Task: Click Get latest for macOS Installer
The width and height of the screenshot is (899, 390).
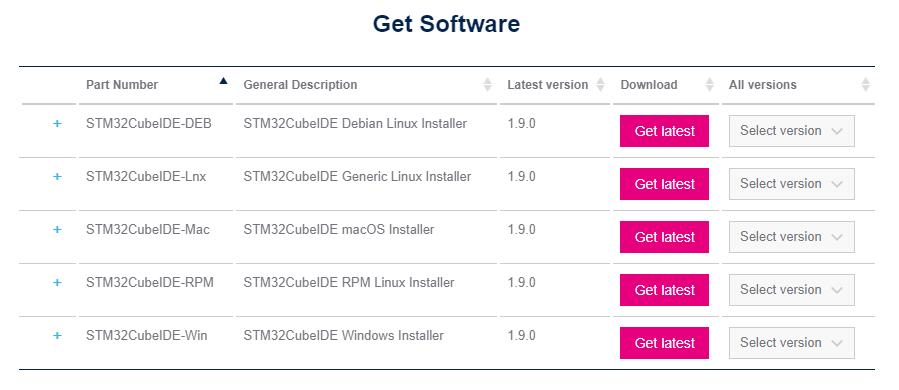Action: (x=664, y=237)
